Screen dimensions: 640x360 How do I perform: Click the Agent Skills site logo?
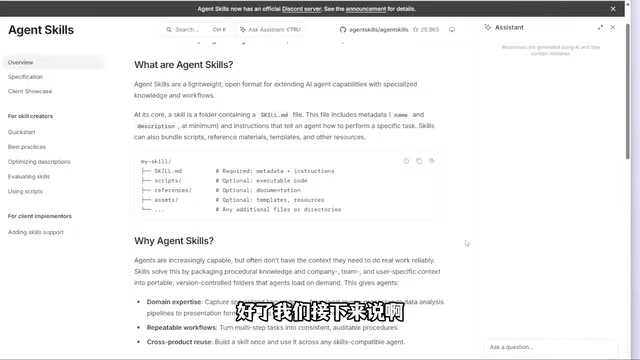click(41, 30)
